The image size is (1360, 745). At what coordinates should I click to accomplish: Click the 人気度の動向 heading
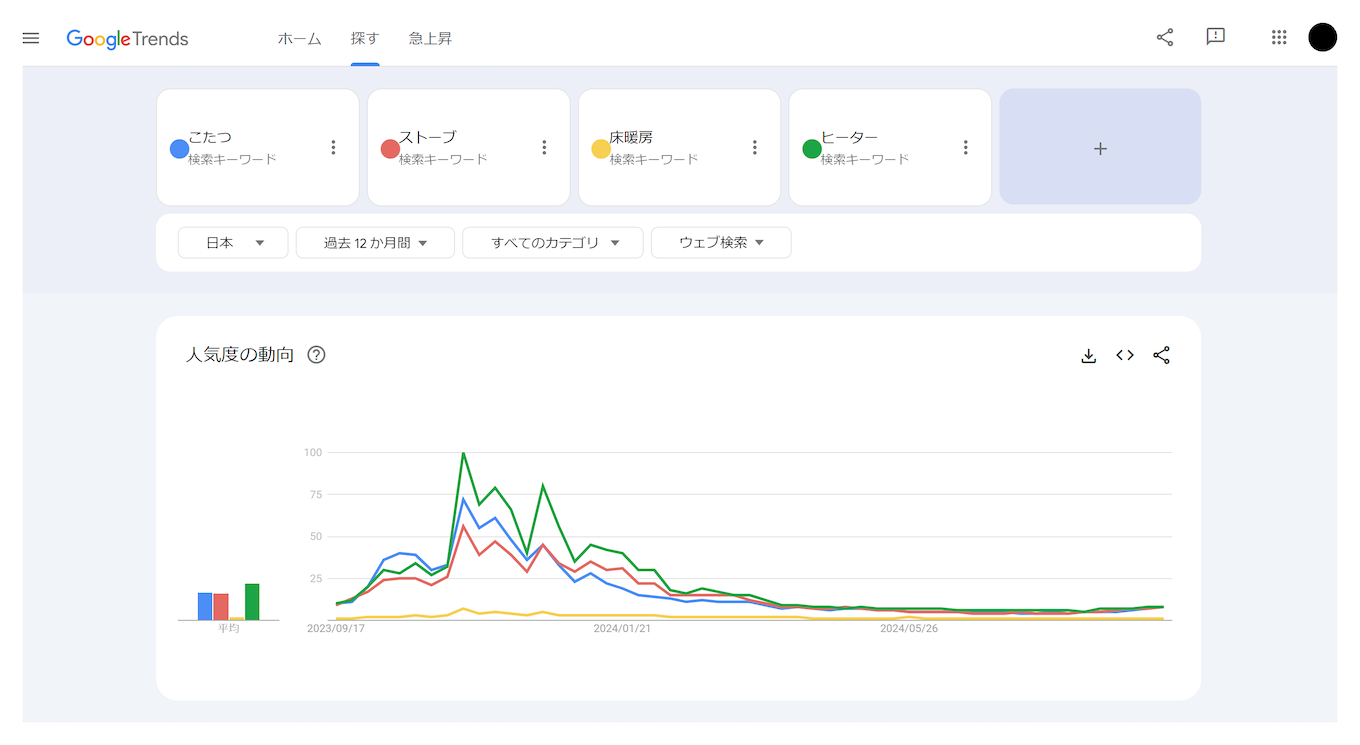[x=240, y=354]
